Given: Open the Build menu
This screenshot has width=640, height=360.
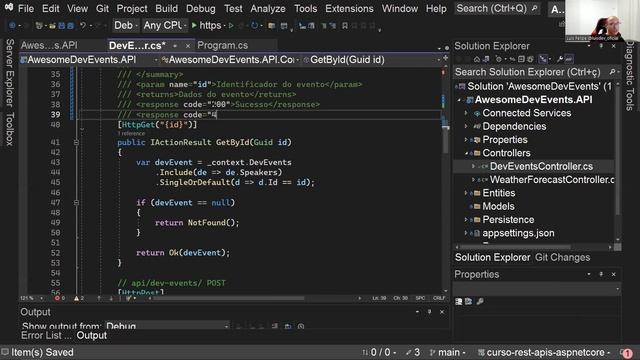Looking at the screenshot, I should click(166, 9).
